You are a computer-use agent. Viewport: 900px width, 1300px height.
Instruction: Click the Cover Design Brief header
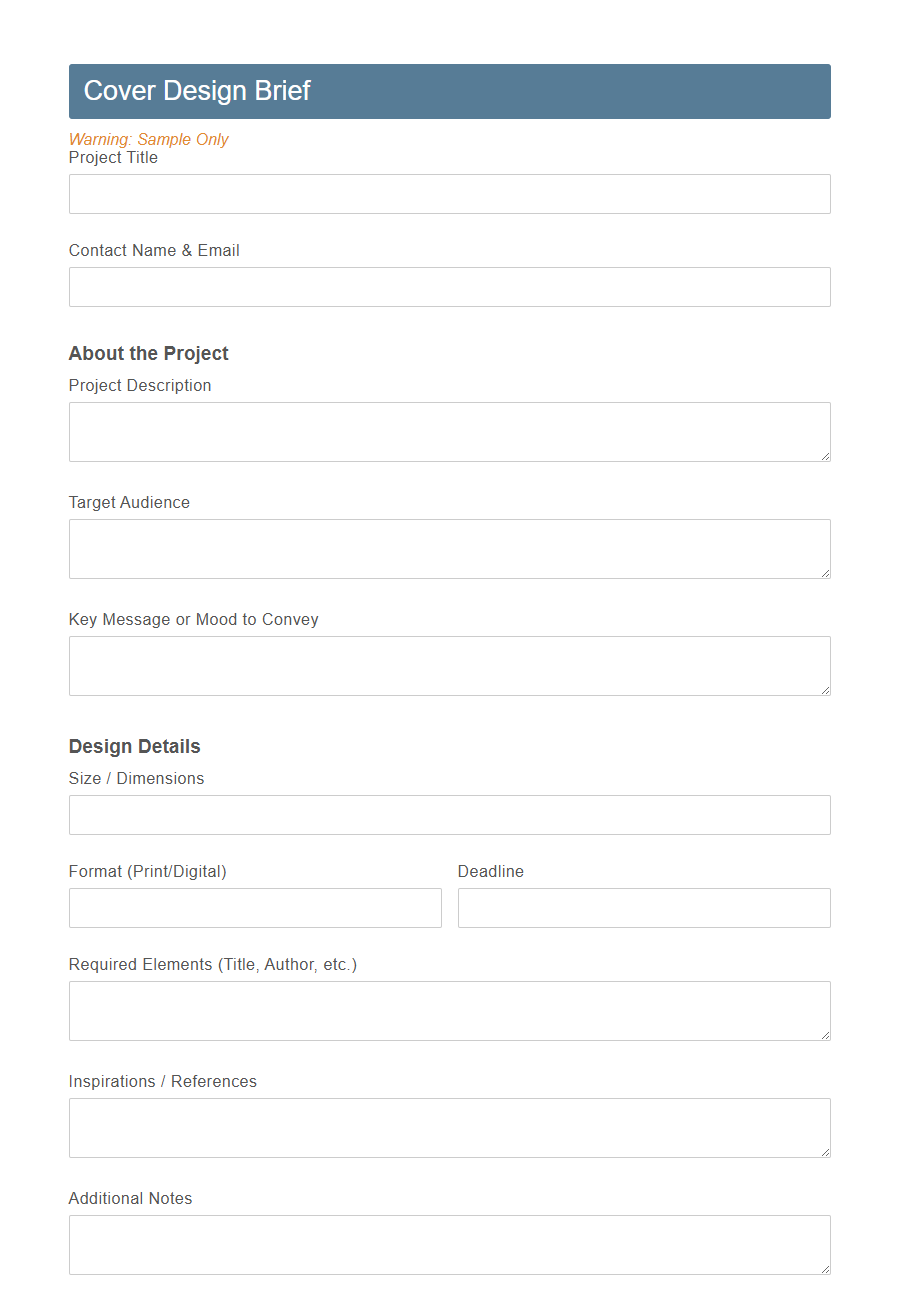point(196,90)
